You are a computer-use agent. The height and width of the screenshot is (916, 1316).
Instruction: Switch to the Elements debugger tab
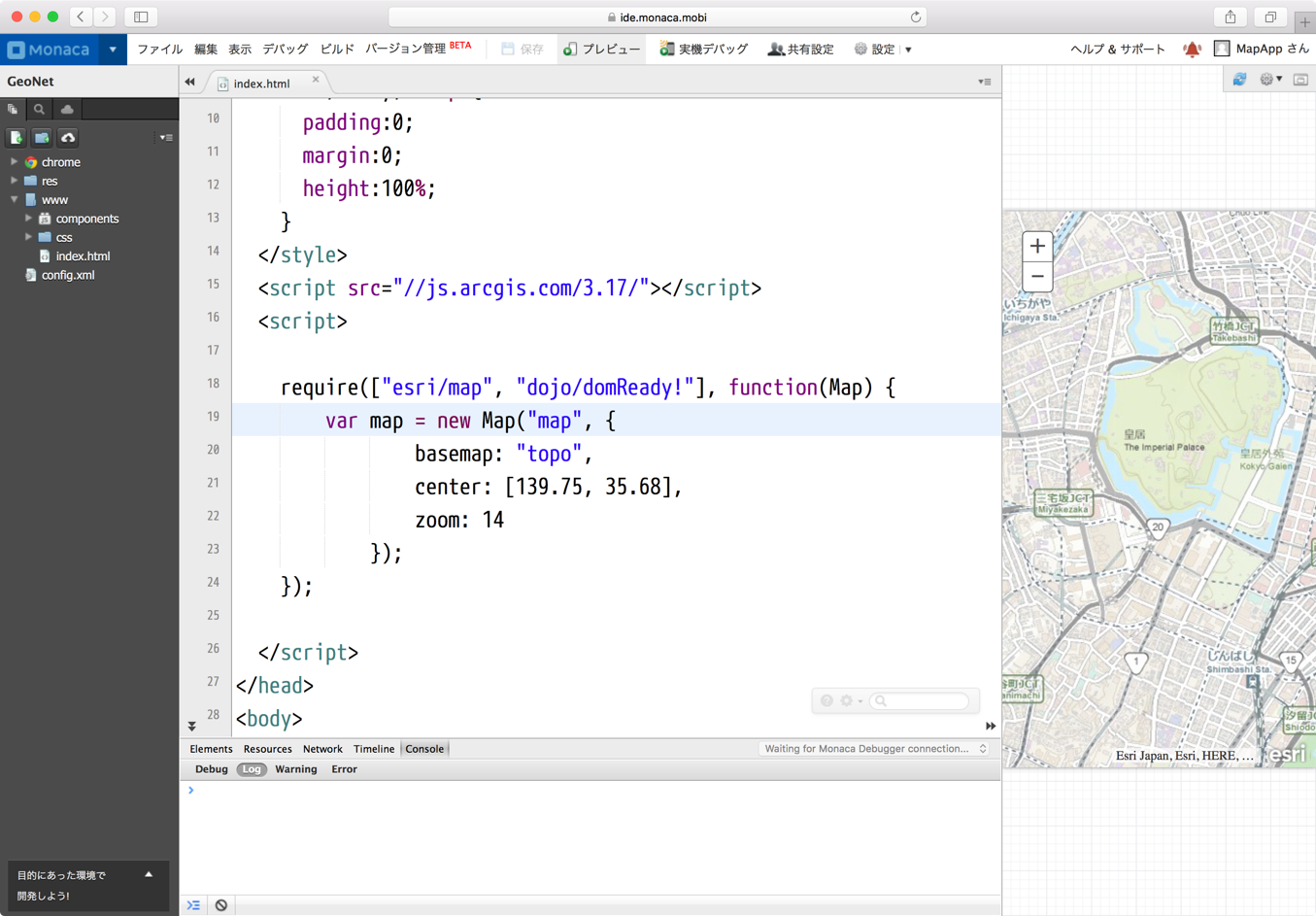211,749
